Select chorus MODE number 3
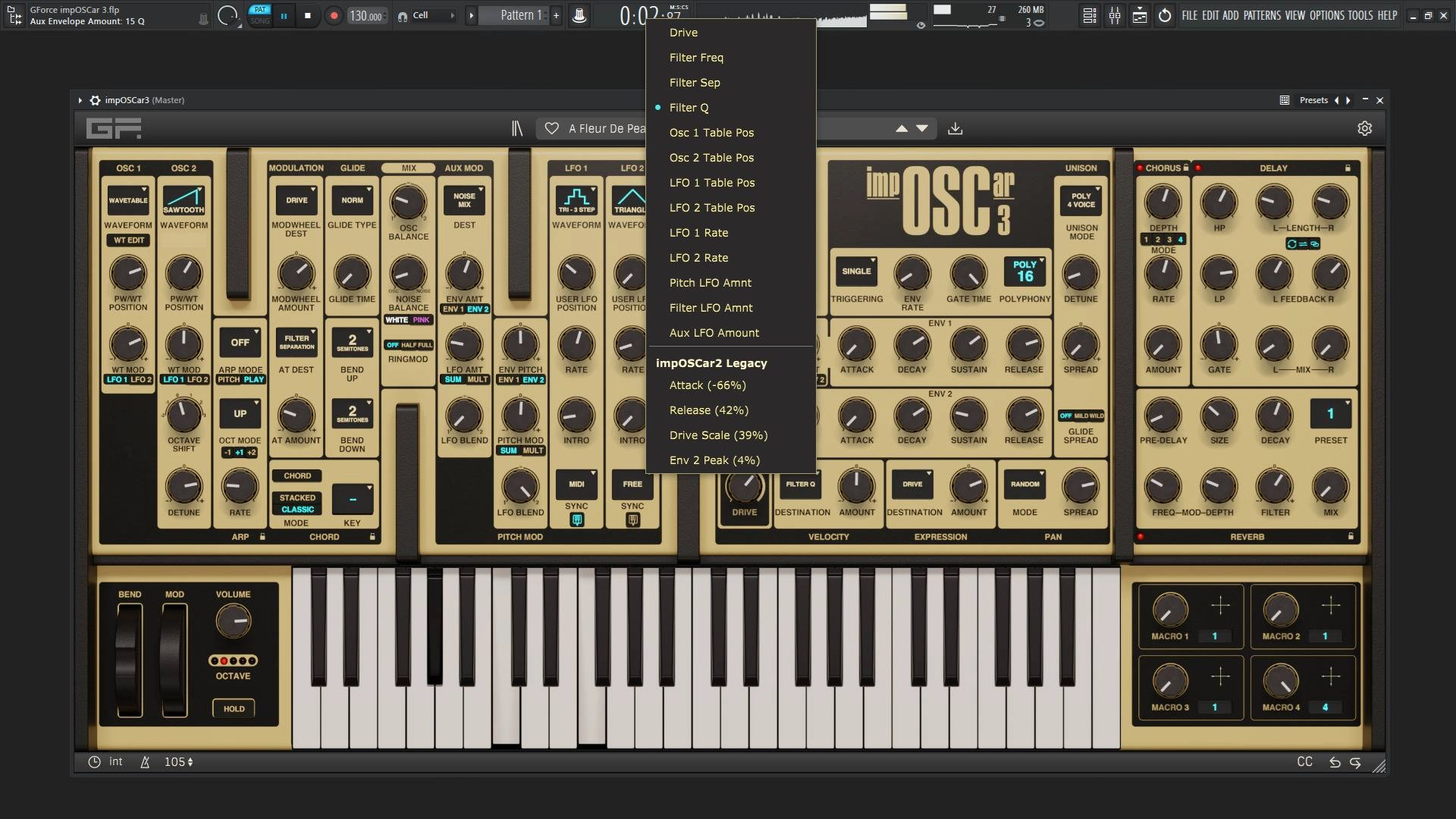Screen dimensions: 1456x819 click(x=1169, y=240)
